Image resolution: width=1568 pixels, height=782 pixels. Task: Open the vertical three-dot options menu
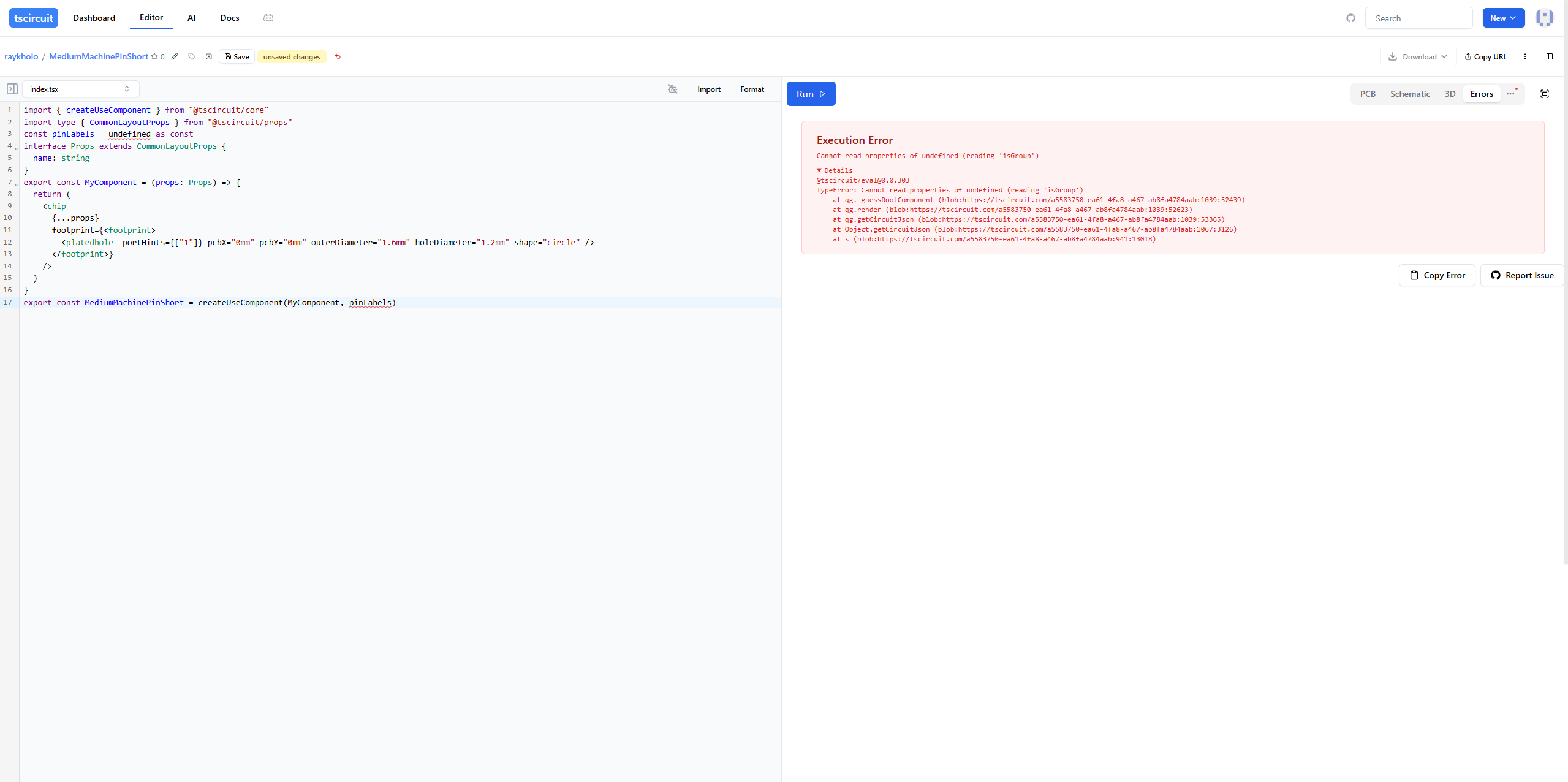click(x=1524, y=56)
